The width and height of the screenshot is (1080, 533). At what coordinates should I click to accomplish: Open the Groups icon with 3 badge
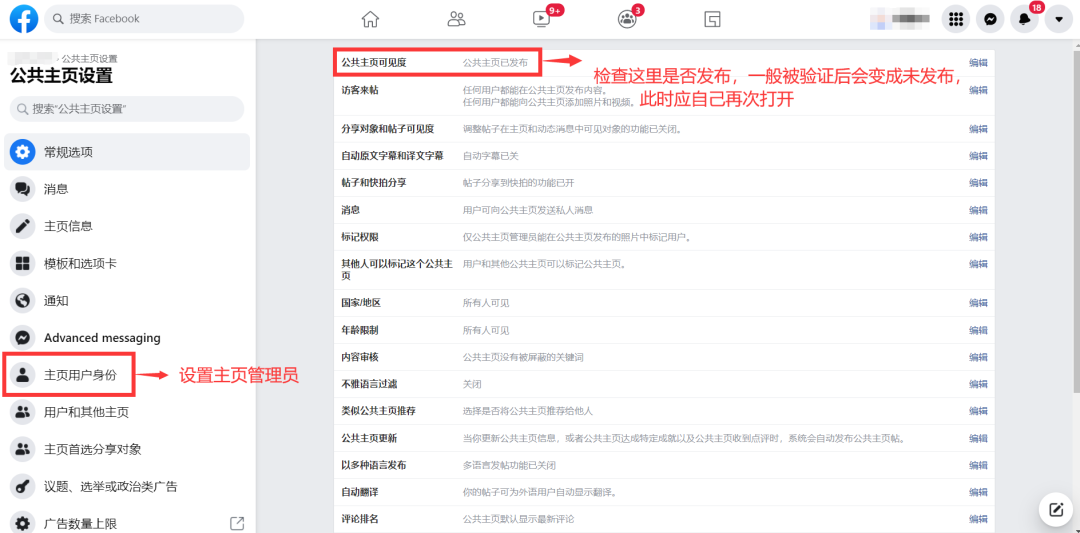[627, 19]
